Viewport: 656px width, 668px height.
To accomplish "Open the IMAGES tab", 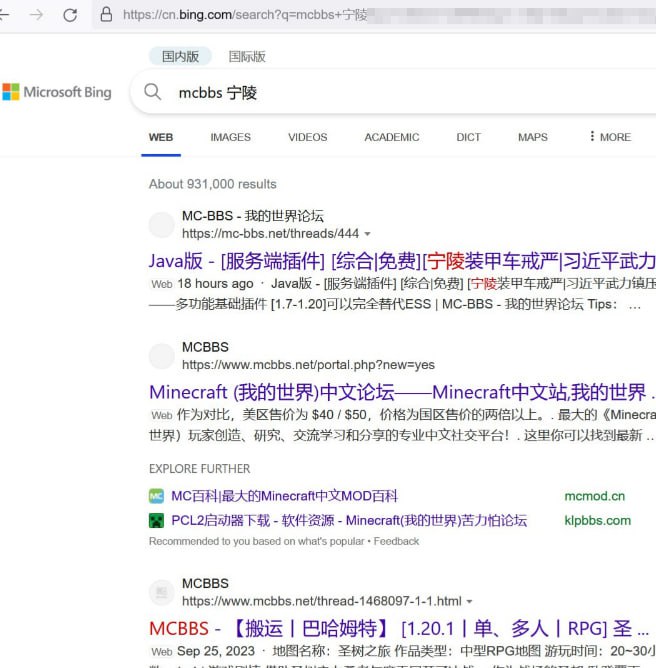I will (x=230, y=137).
